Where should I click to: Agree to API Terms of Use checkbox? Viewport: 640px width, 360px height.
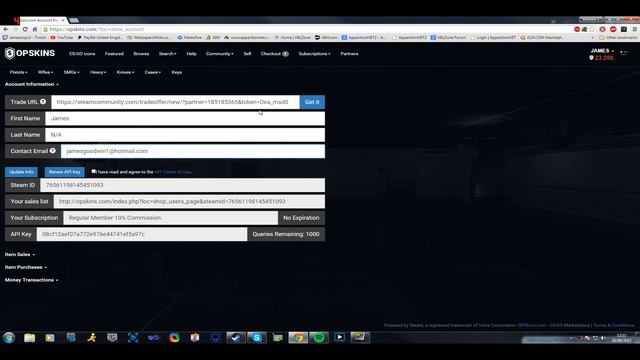(94, 171)
